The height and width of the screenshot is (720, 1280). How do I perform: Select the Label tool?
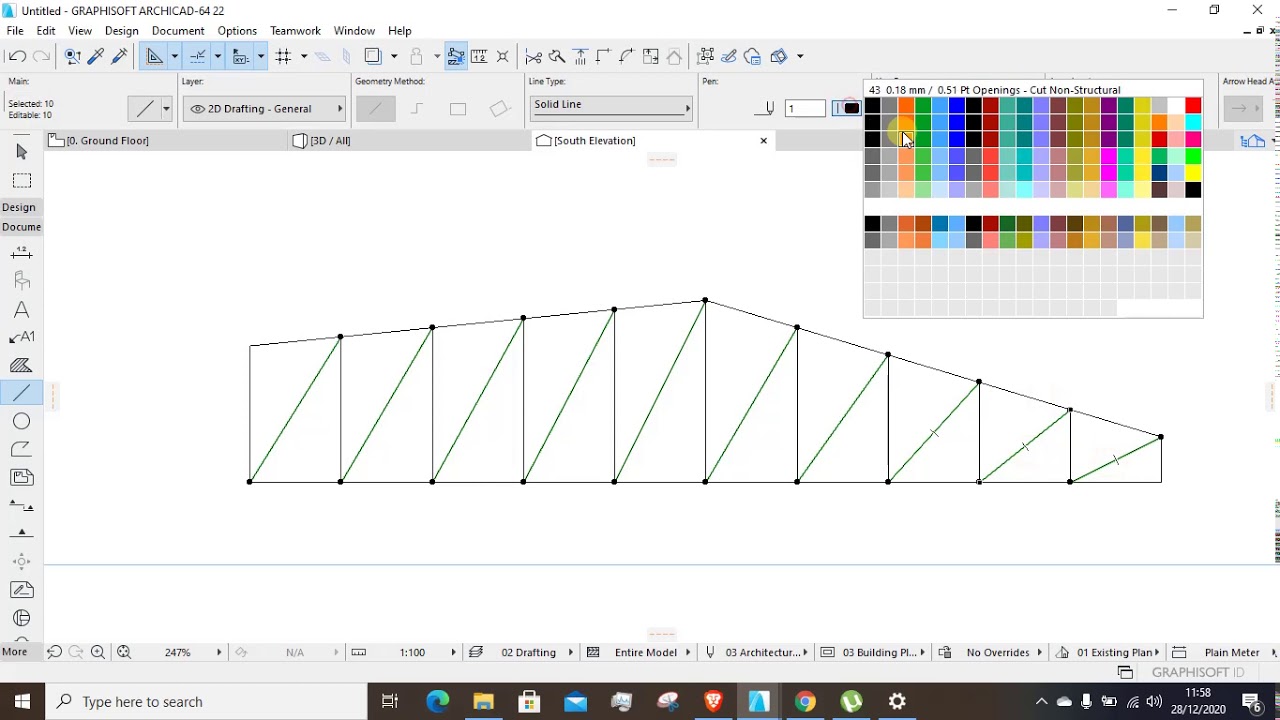tap(22, 338)
